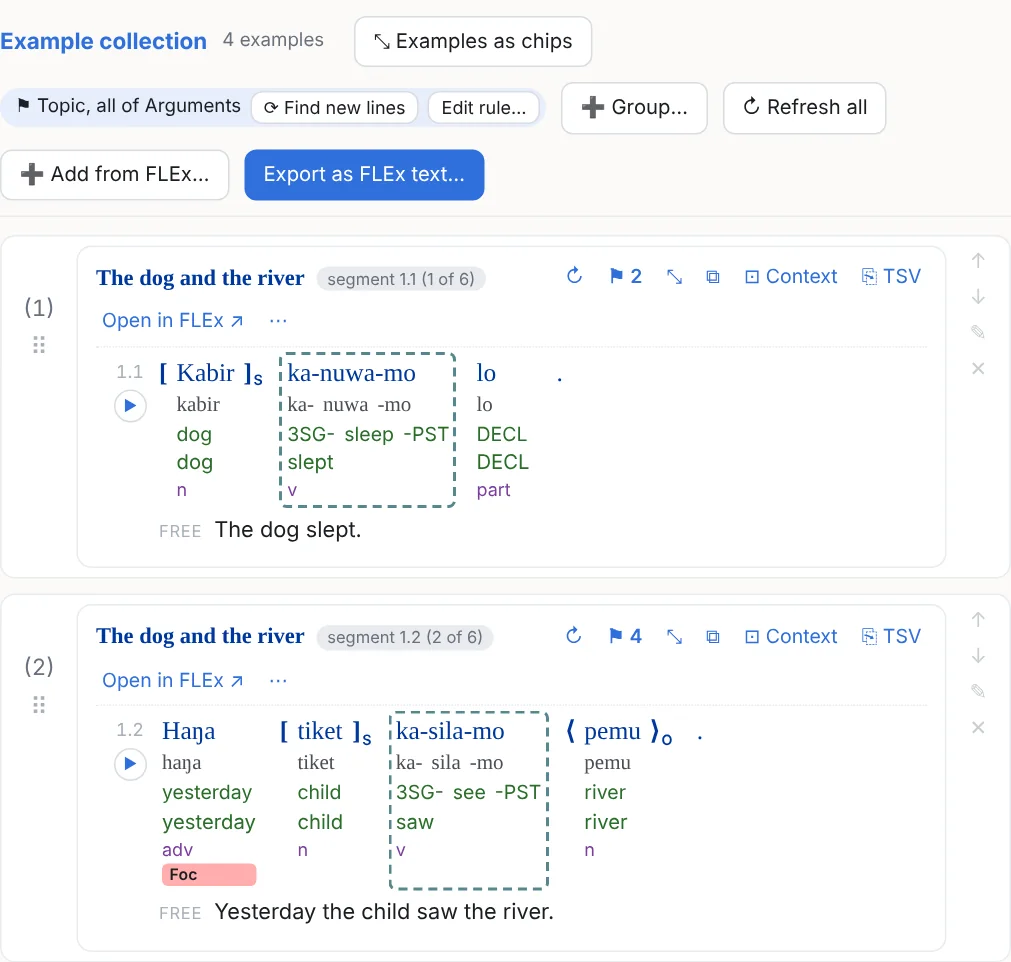Move example 2 up with the arrow
This screenshot has width=1011, height=962.
pyautogui.click(x=978, y=620)
